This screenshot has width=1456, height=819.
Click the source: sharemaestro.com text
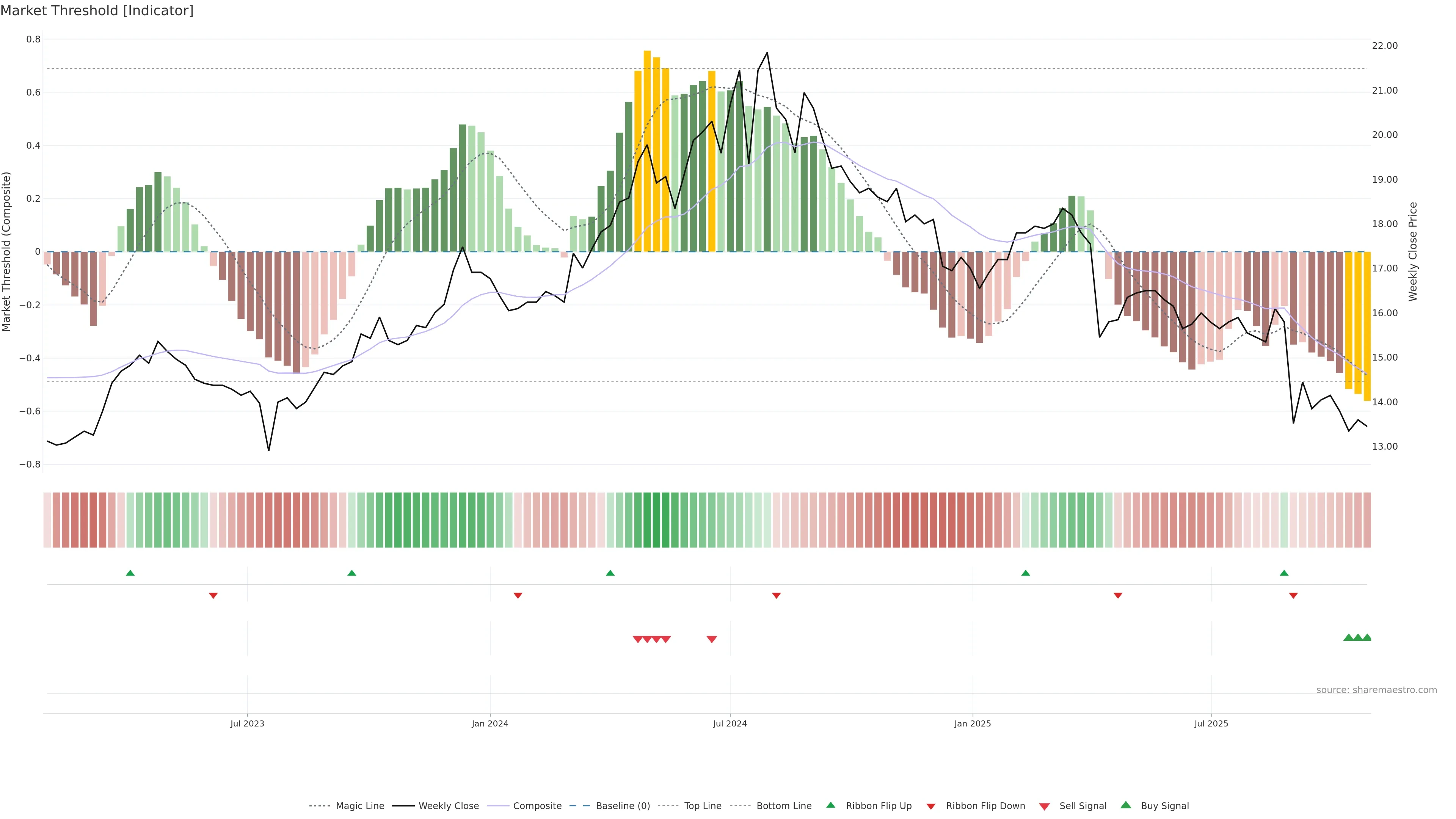tap(1376, 690)
